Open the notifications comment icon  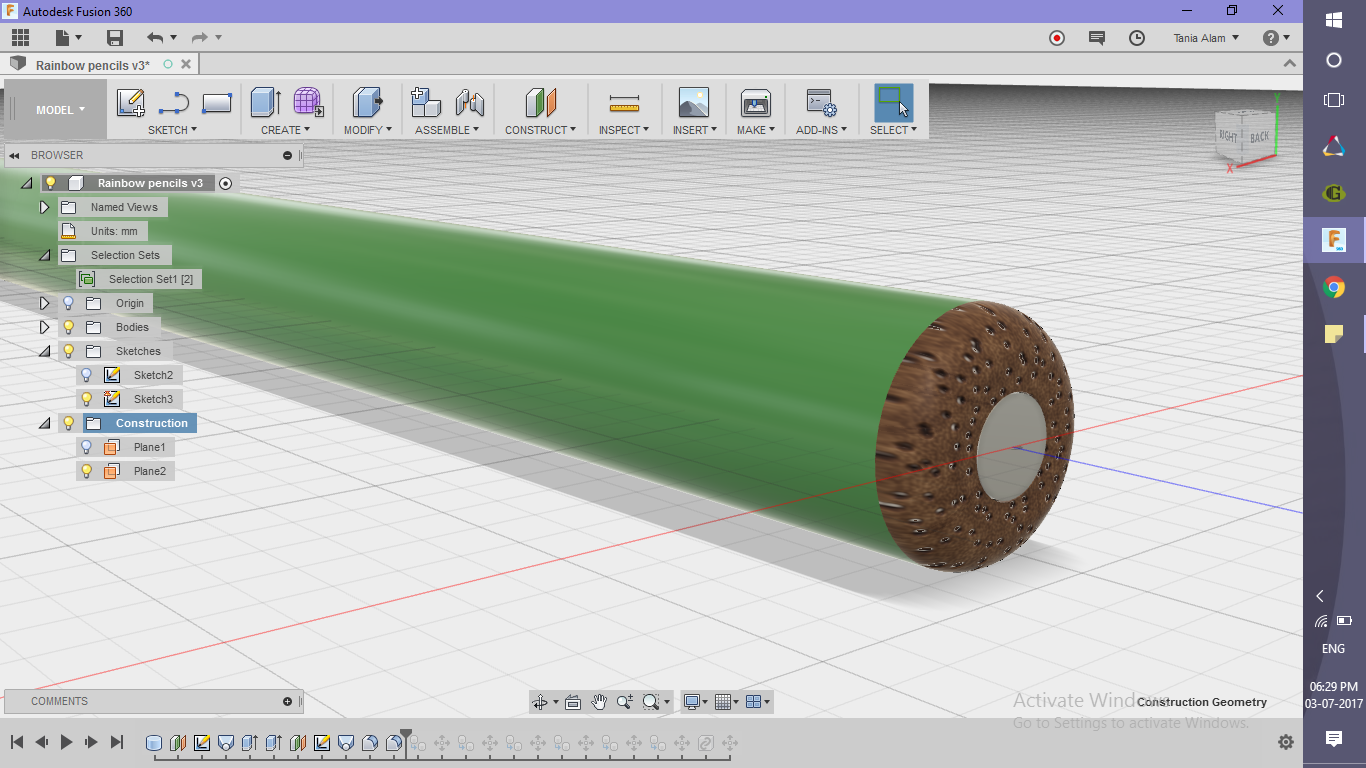pyautogui.click(x=1097, y=38)
